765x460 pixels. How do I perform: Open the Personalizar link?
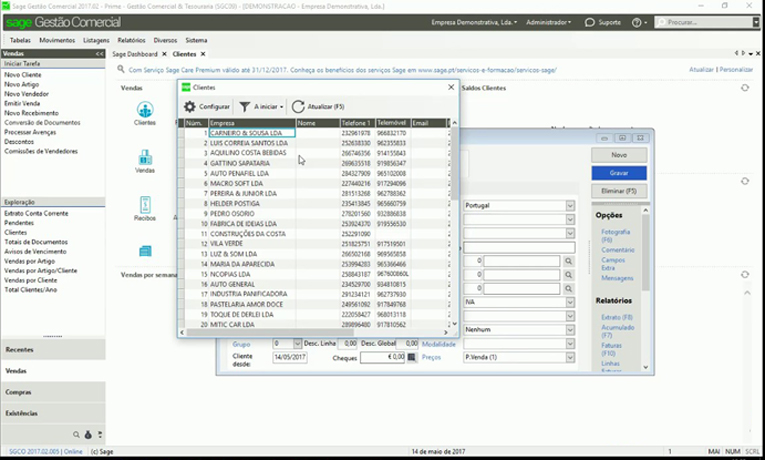(x=736, y=70)
